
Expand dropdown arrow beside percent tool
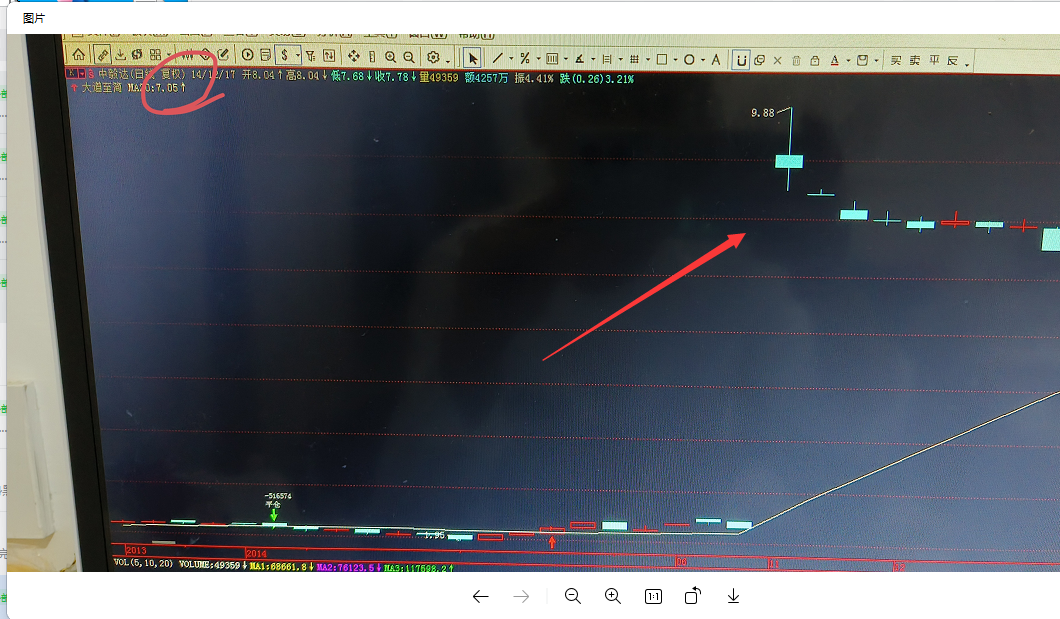(x=538, y=59)
